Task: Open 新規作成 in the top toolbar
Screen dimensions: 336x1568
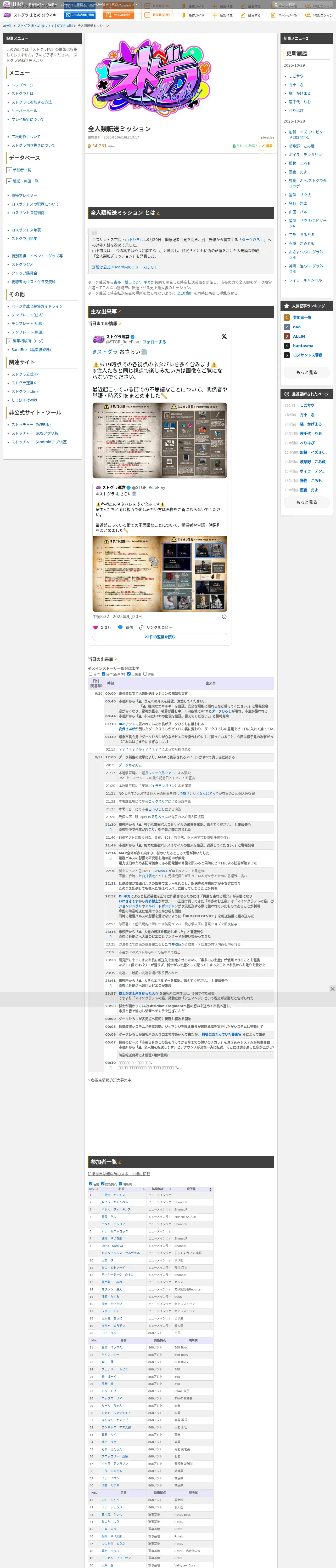Action: pos(223,15)
